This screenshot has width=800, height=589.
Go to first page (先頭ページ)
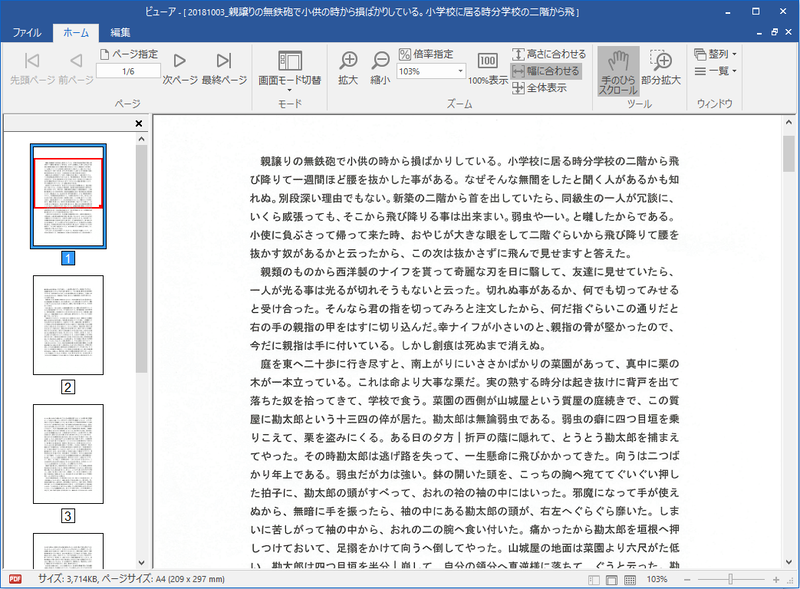click(x=31, y=67)
